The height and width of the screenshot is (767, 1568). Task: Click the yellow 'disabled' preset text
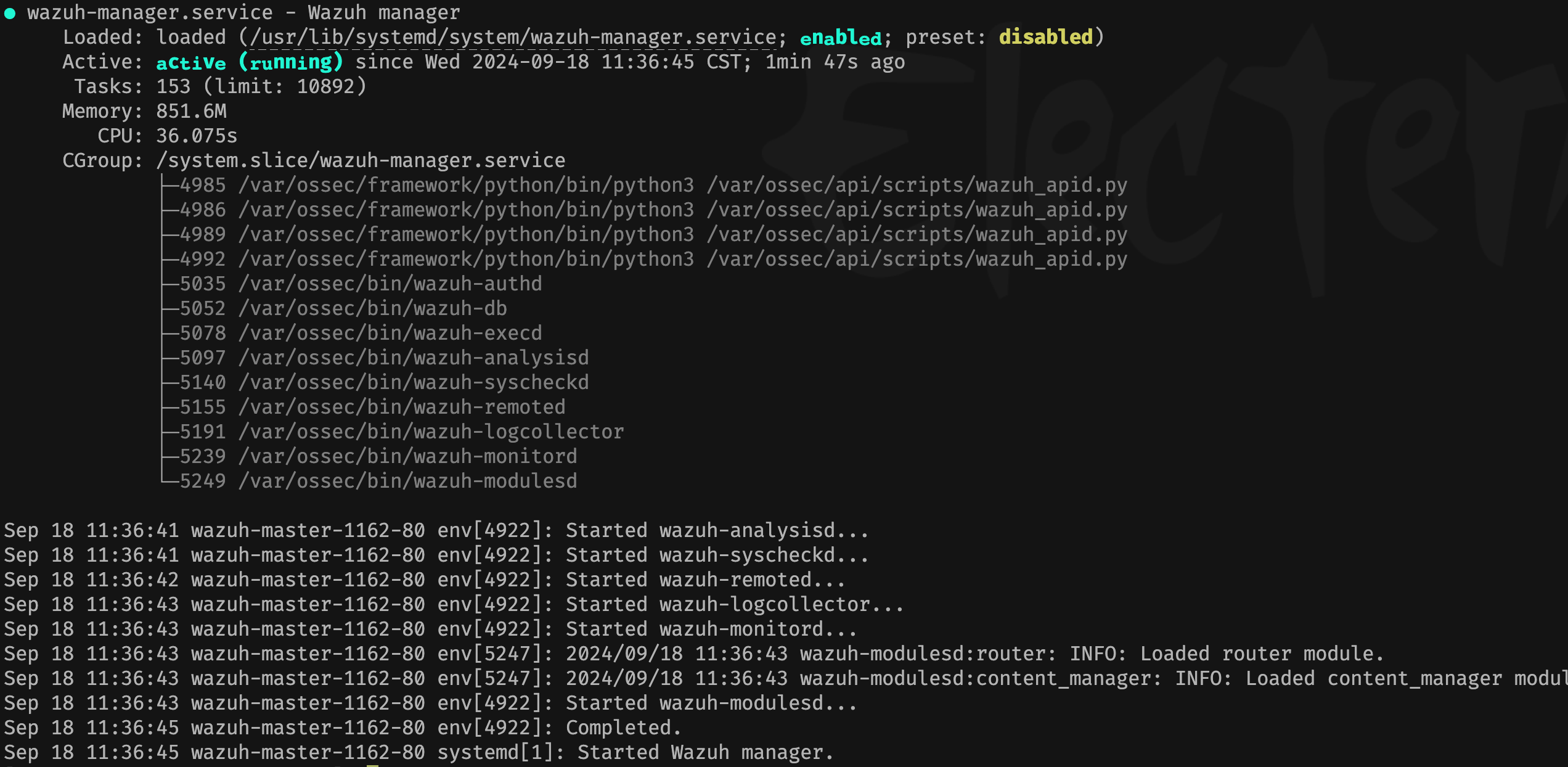pos(1045,38)
